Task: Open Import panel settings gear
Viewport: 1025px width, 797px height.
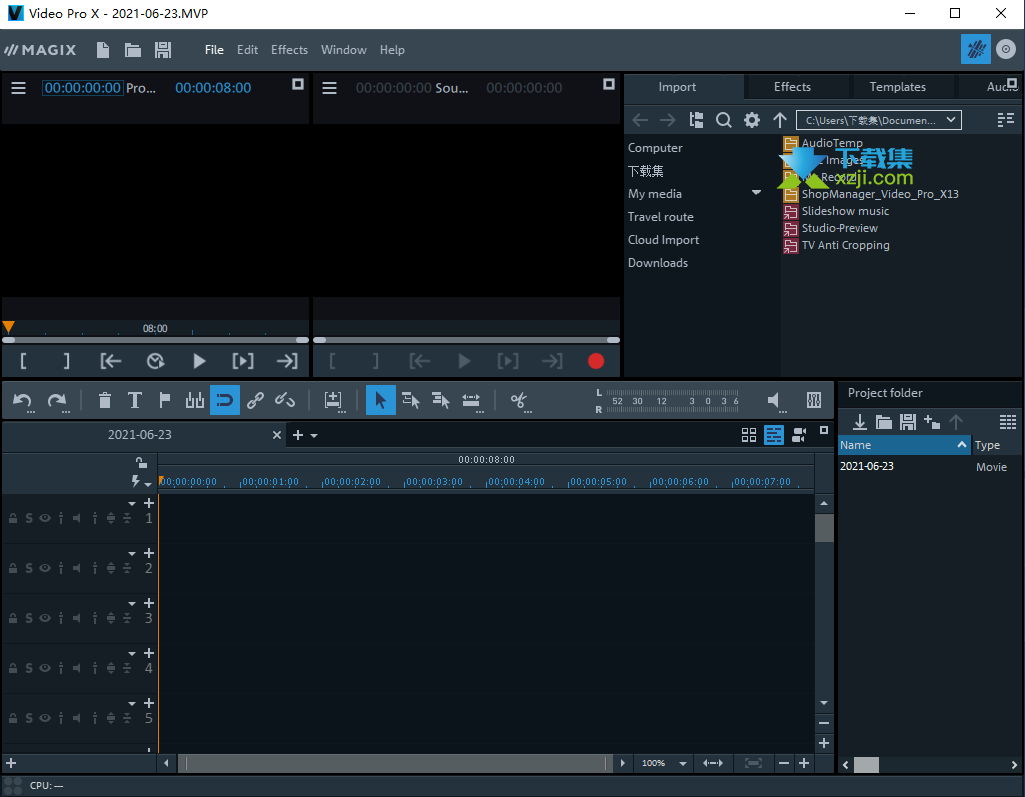Action: [x=752, y=120]
